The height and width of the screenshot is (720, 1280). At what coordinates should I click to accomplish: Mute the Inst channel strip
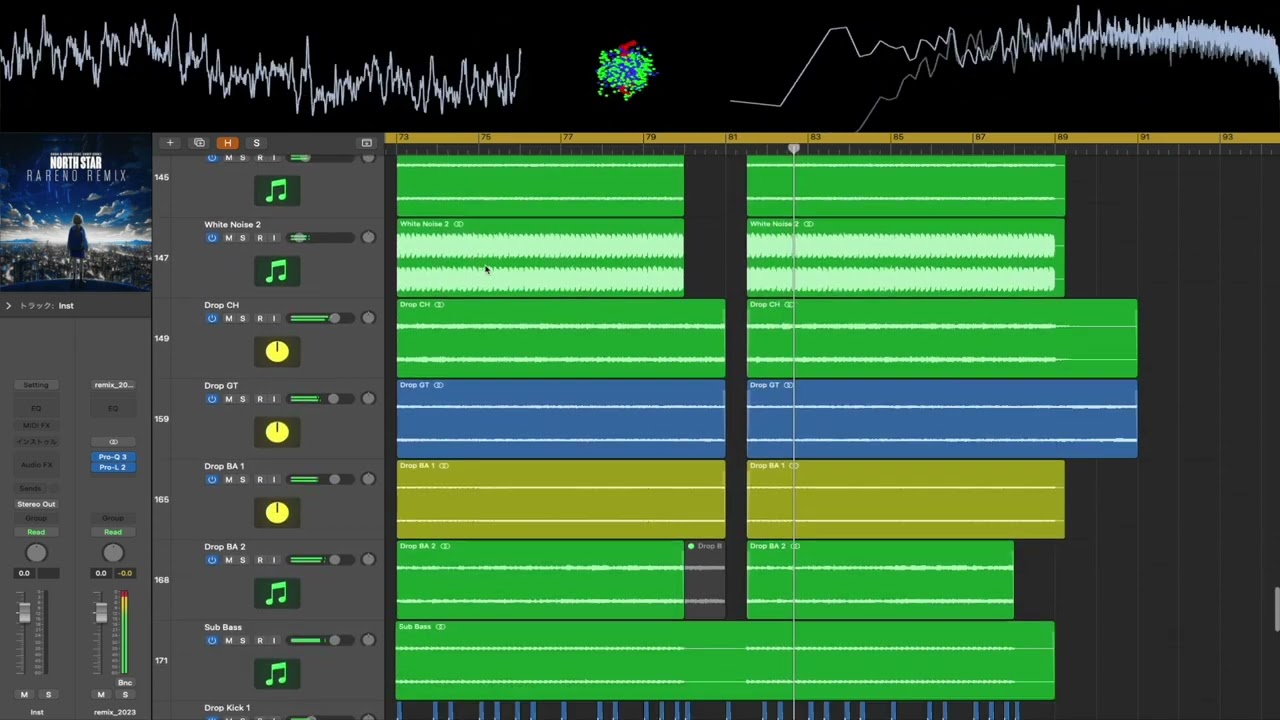coord(24,694)
